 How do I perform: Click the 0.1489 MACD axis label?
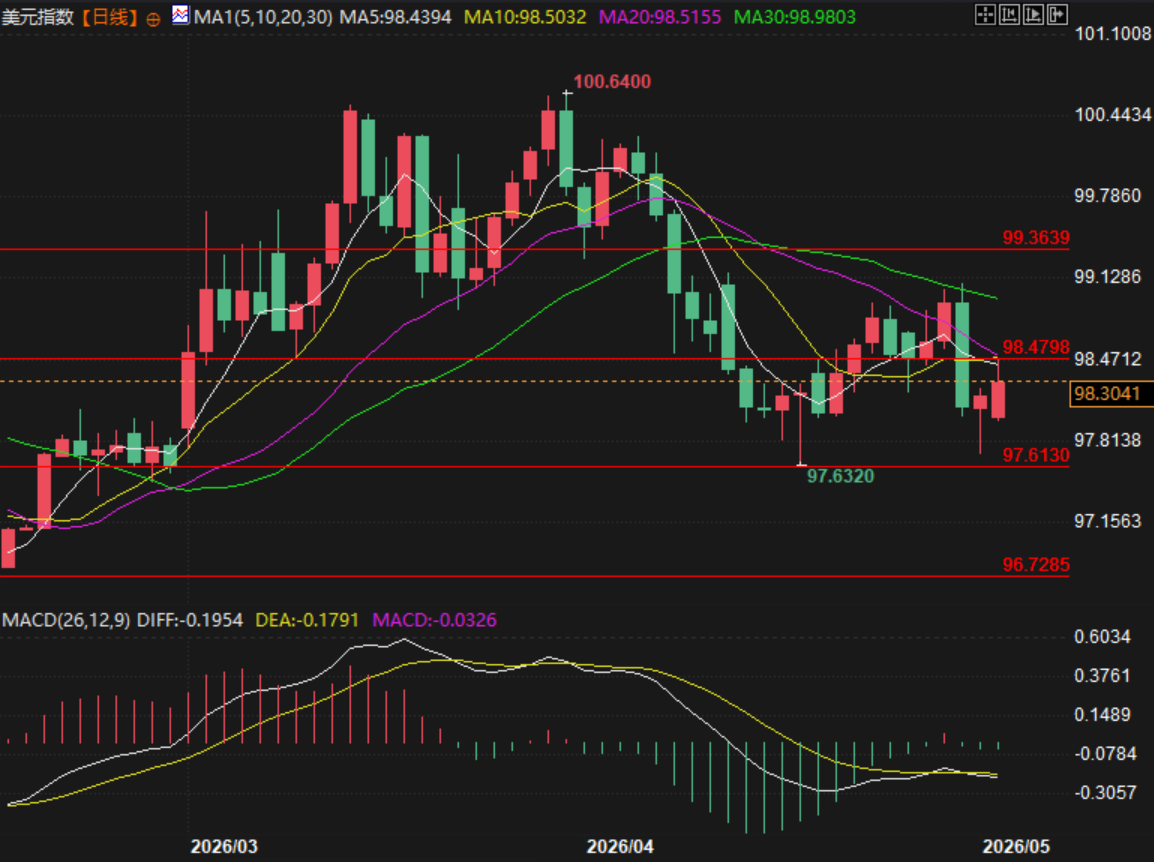[1102, 715]
